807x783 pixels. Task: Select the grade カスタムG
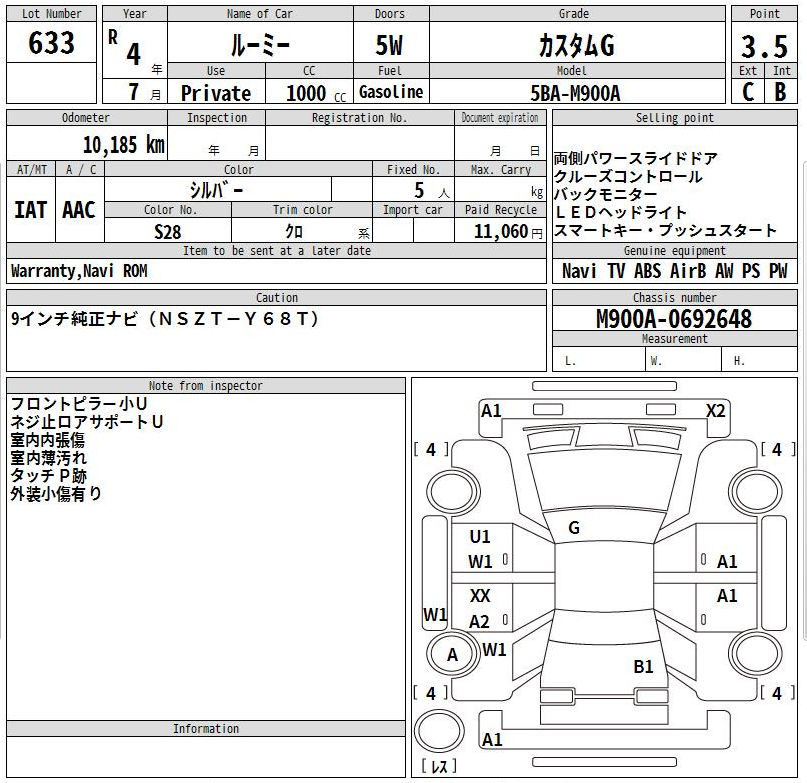(576, 45)
